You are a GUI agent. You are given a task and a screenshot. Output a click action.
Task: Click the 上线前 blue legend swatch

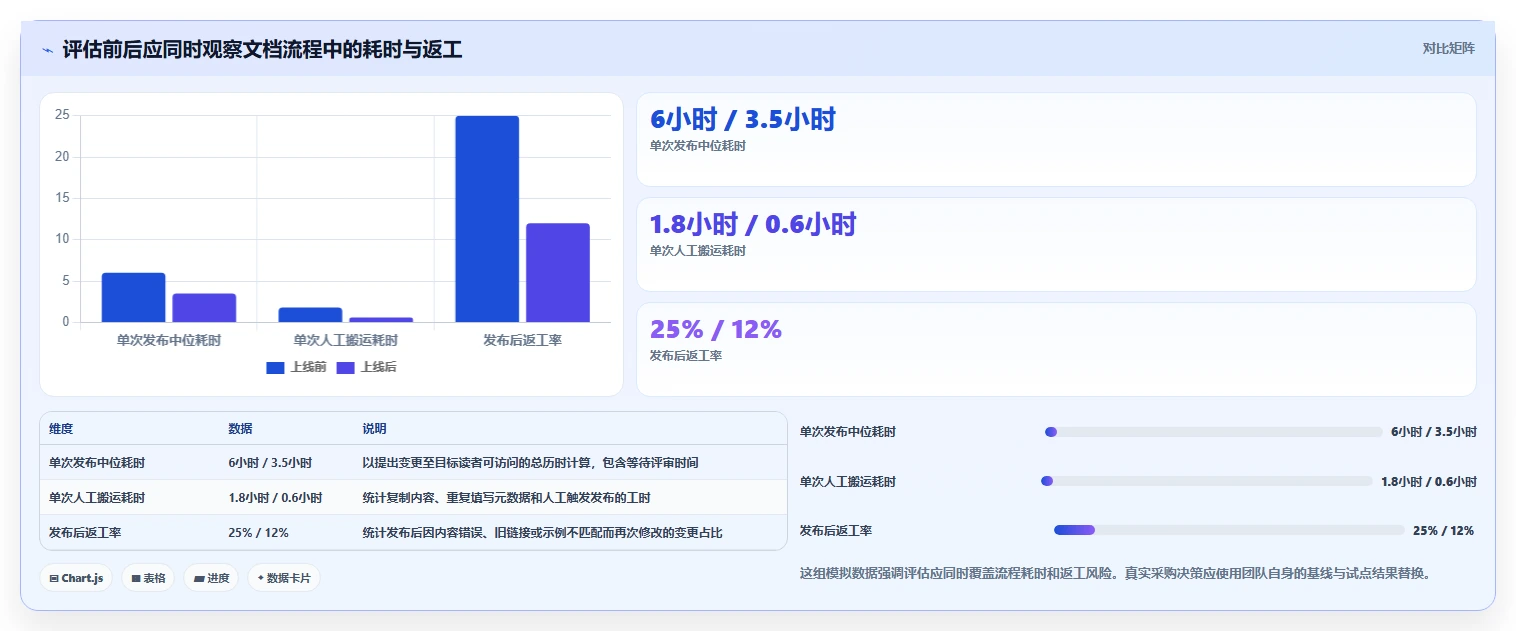[275, 368]
